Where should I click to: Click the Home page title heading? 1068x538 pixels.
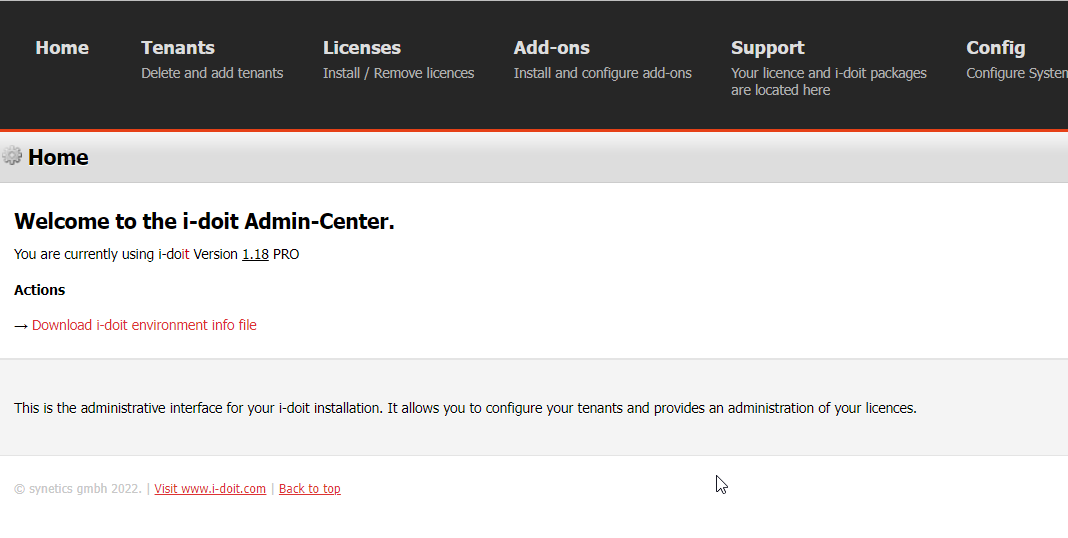click(58, 157)
